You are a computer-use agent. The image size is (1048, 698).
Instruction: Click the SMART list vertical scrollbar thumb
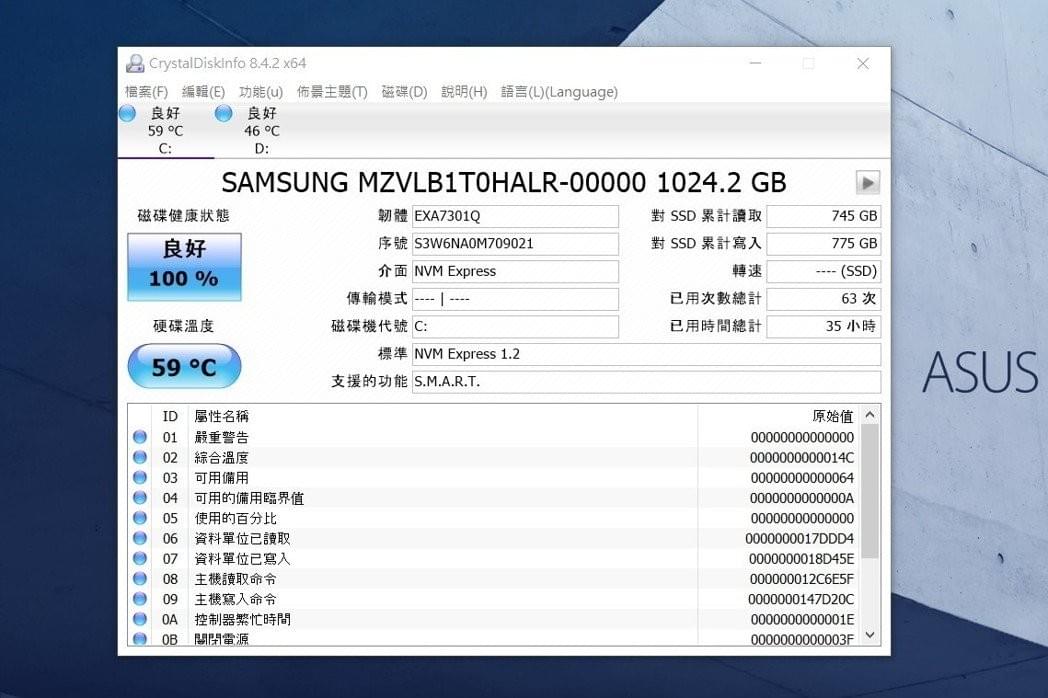pos(870,491)
